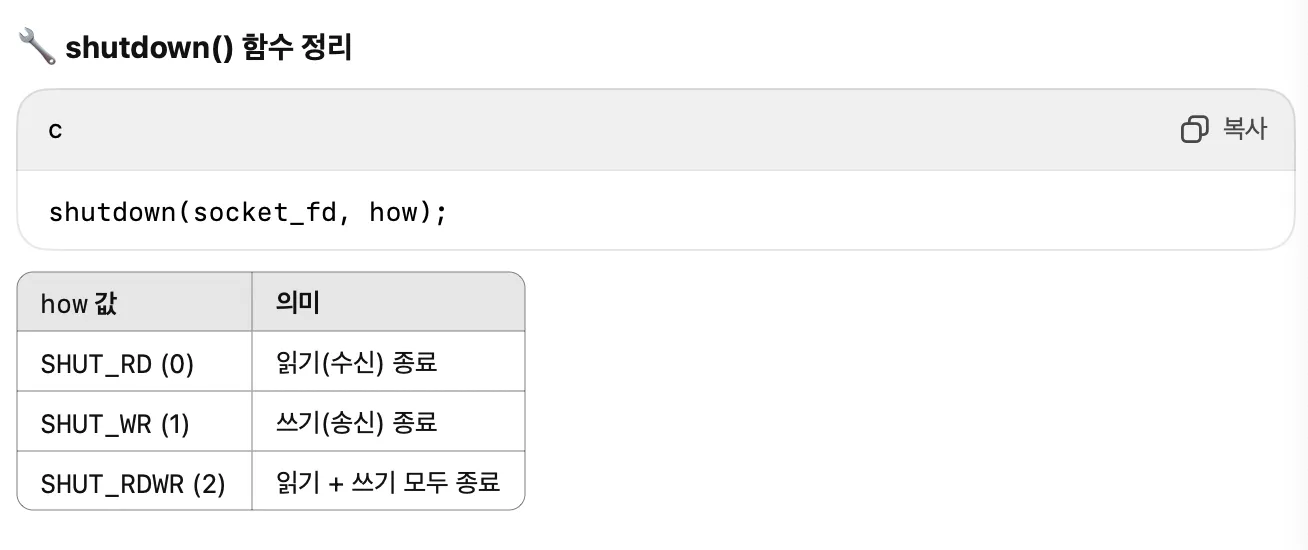The width and height of the screenshot is (1308, 550).
Task: Click "shutdown()" in the section heading
Action: 149,47
